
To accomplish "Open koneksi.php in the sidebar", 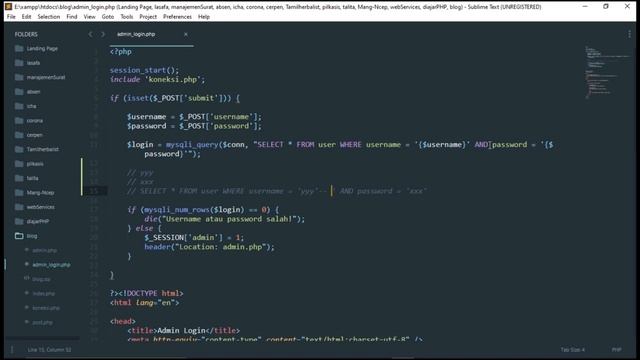I will [x=46, y=308].
